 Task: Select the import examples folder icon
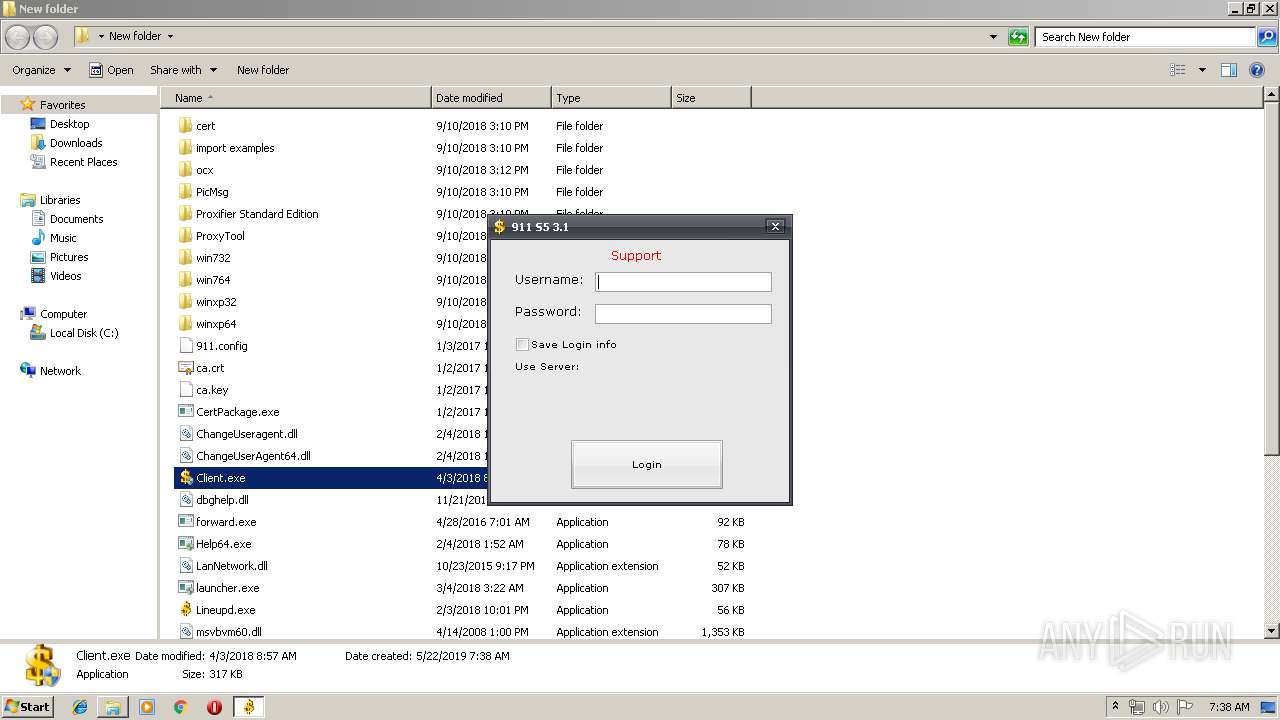click(185, 148)
